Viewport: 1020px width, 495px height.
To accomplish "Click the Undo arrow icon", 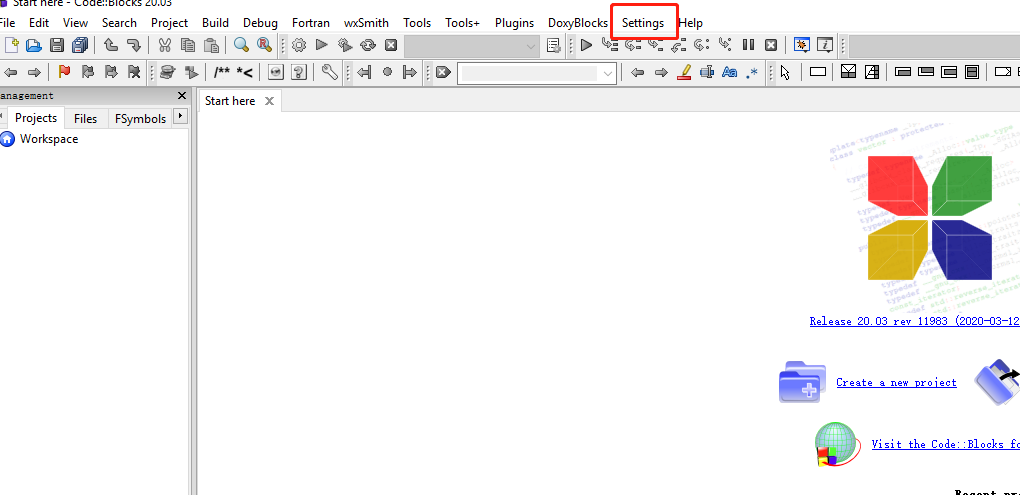I will tap(111, 45).
